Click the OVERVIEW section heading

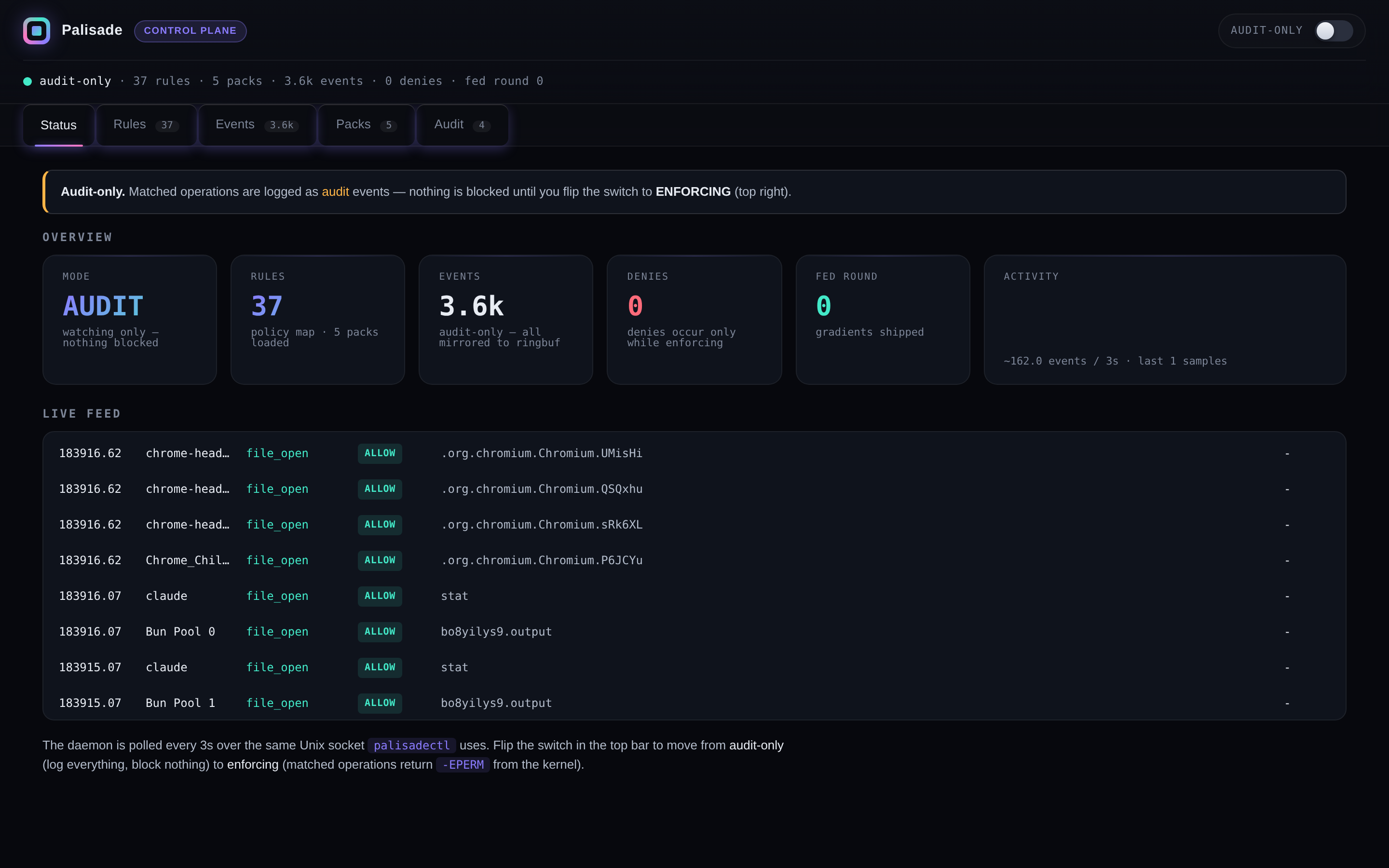click(78, 238)
